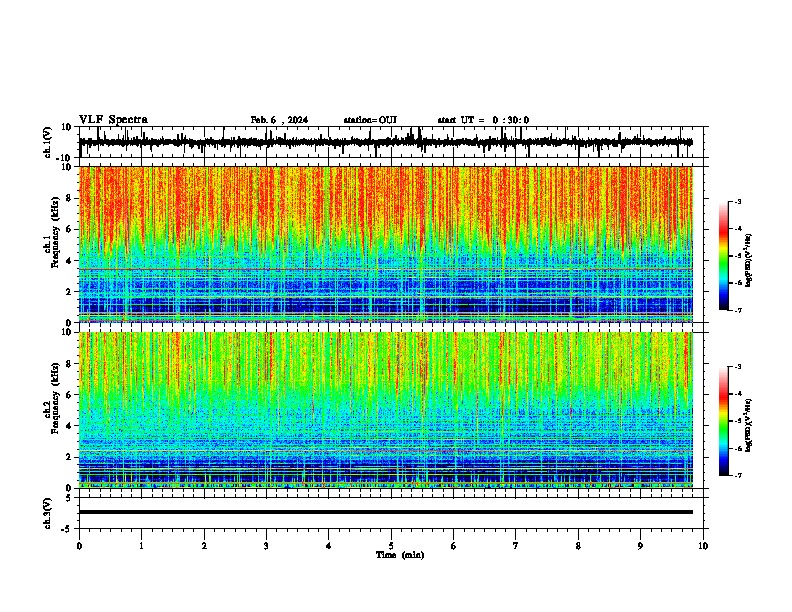Click the ch.1 waveform trace panel
The height and width of the screenshot is (612, 792).
[391, 142]
